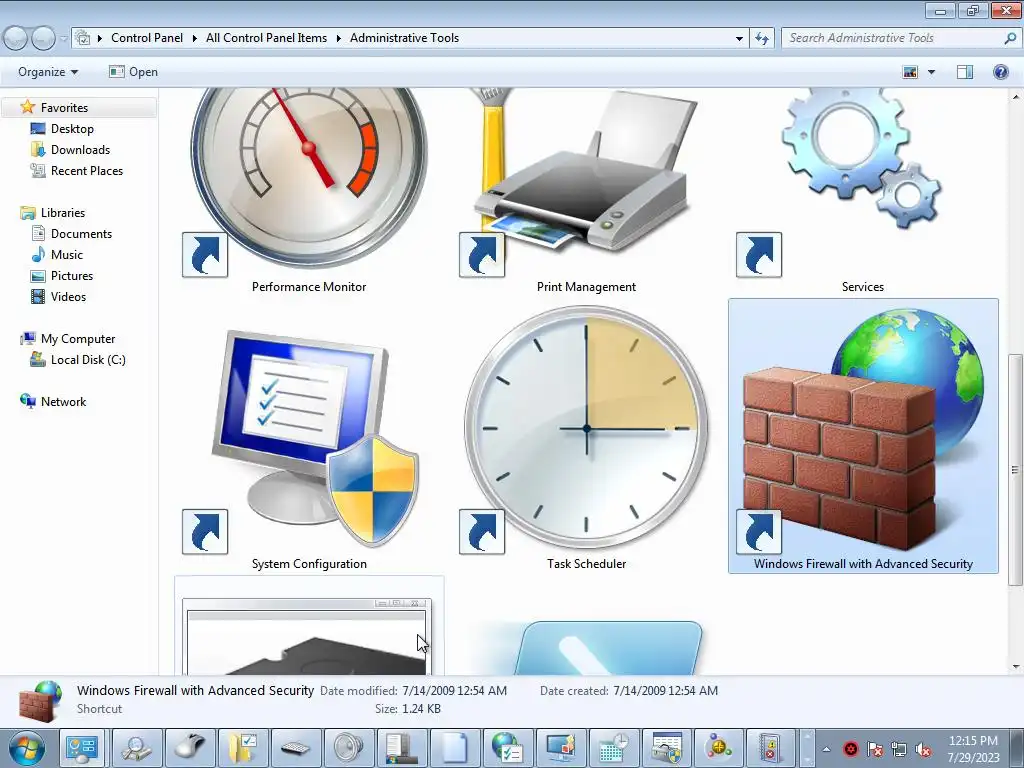1024x768 pixels.
Task: Click the Action Center flag tray icon
Action: [874, 749]
